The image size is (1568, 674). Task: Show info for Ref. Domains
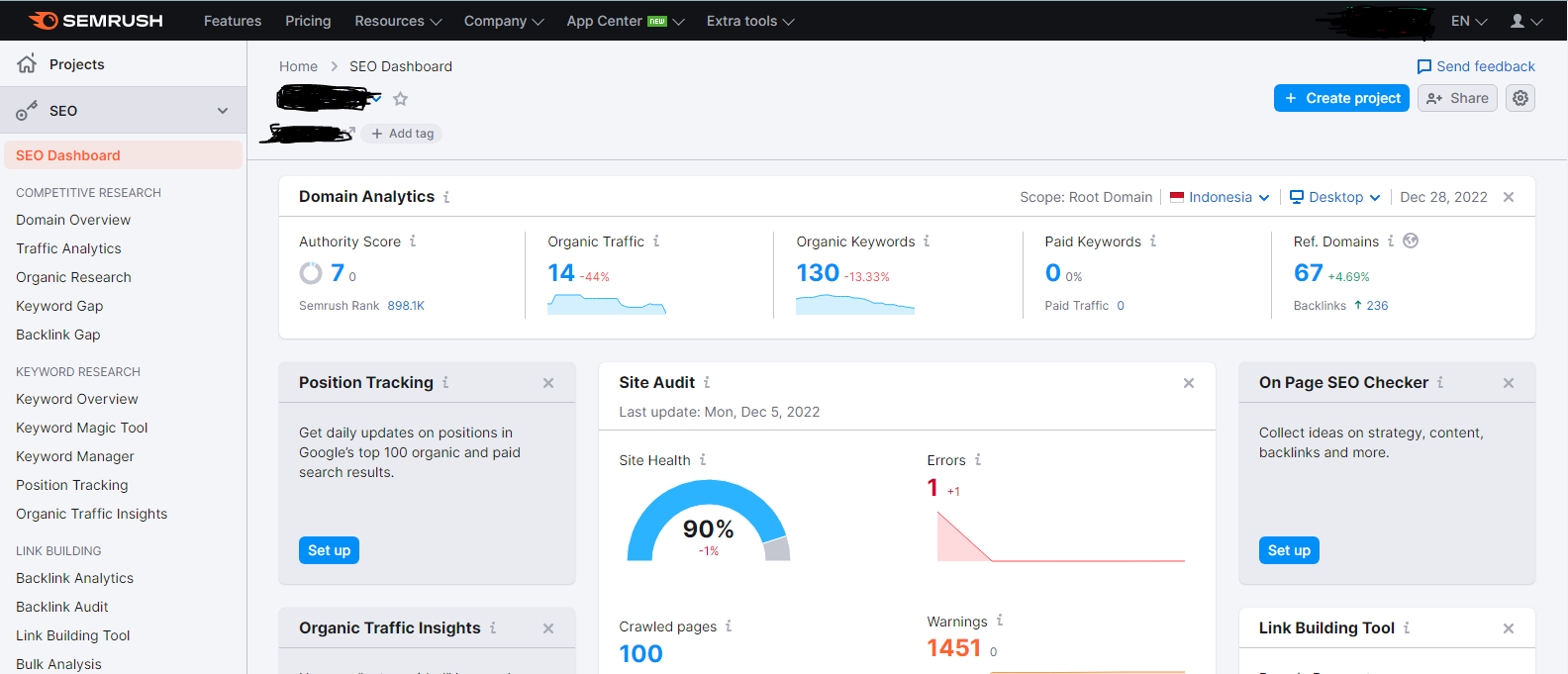[x=1391, y=241]
